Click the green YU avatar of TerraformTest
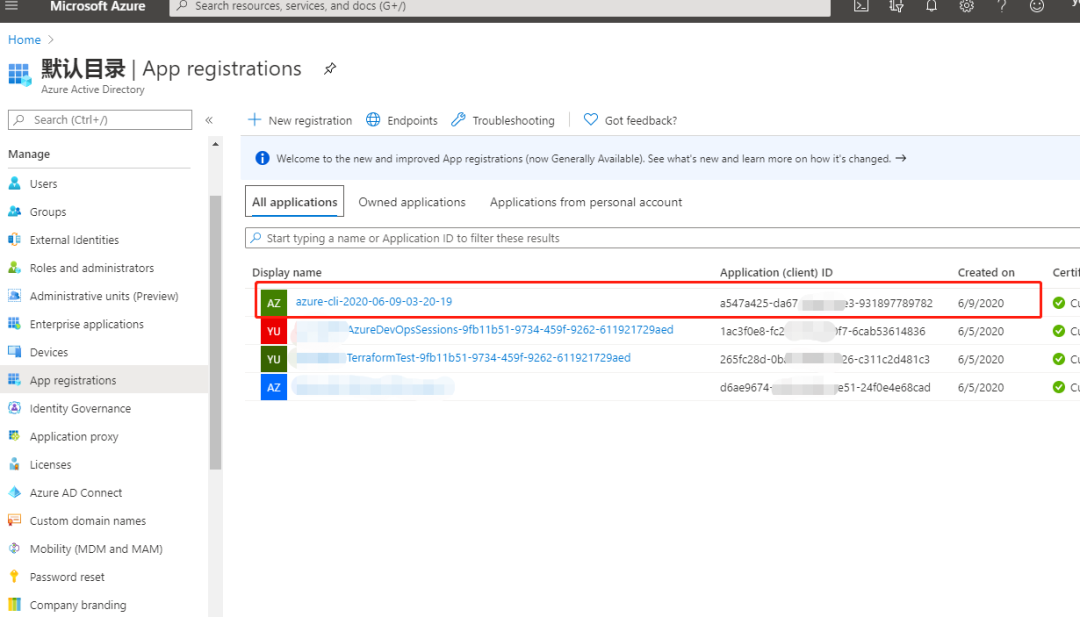Viewport: 1080px width, 617px height. coord(273,359)
